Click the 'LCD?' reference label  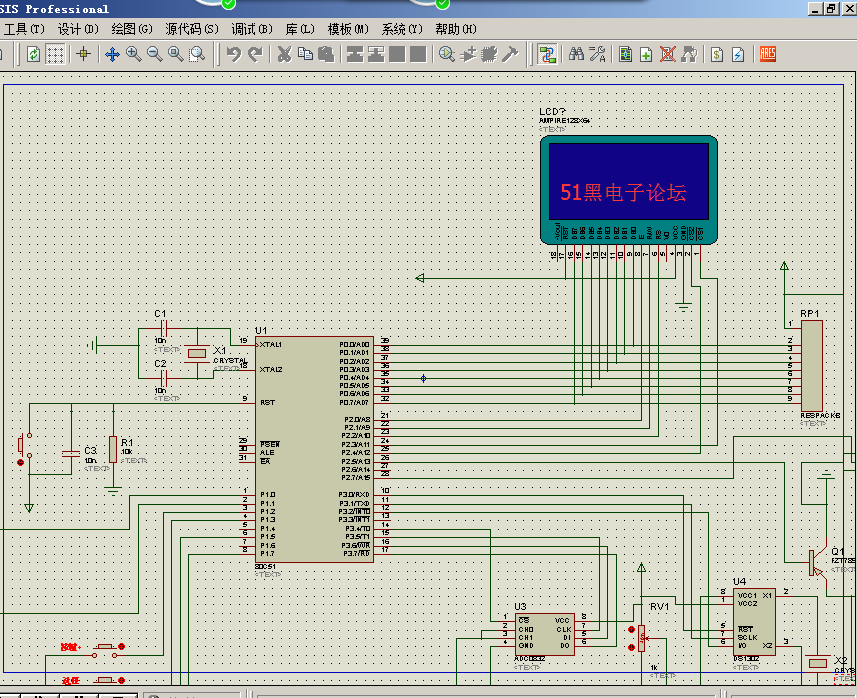tap(552, 112)
